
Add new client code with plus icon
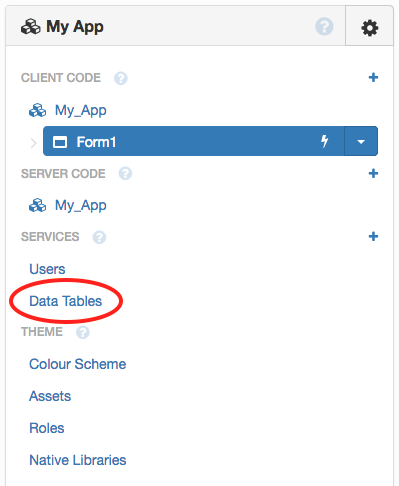pos(373,77)
